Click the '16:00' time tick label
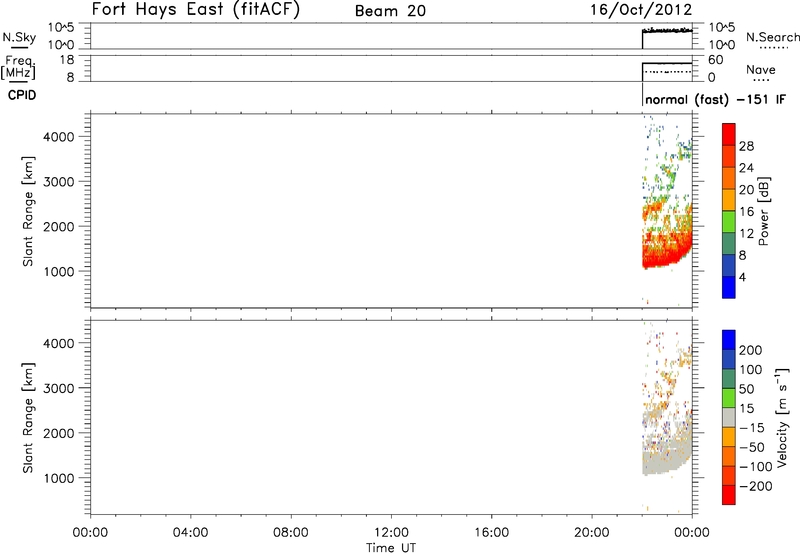Image resolution: width=800 pixels, height=554 pixels. tap(491, 533)
